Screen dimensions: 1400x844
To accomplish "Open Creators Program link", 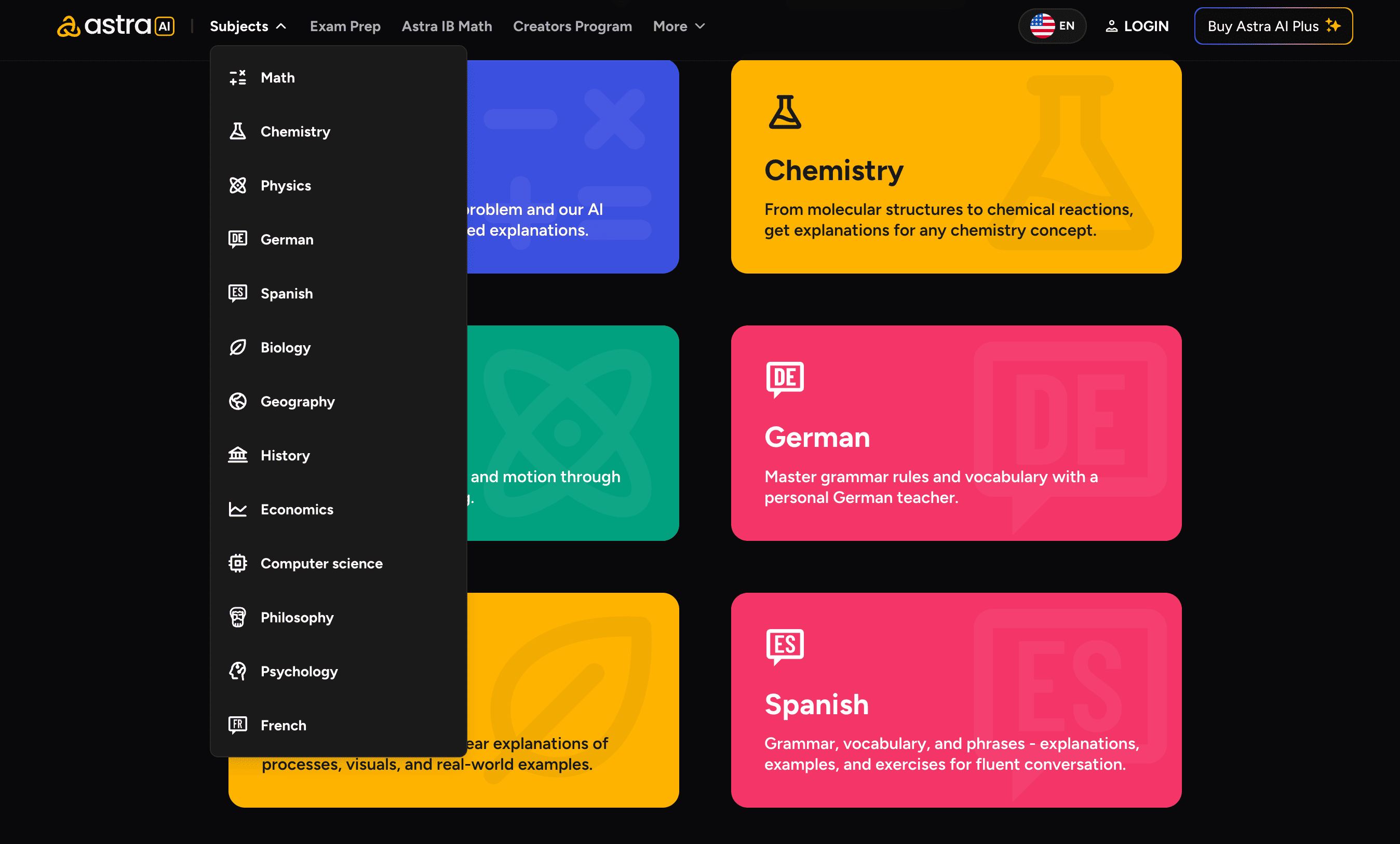I will pyautogui.click(x=572, y=26).
